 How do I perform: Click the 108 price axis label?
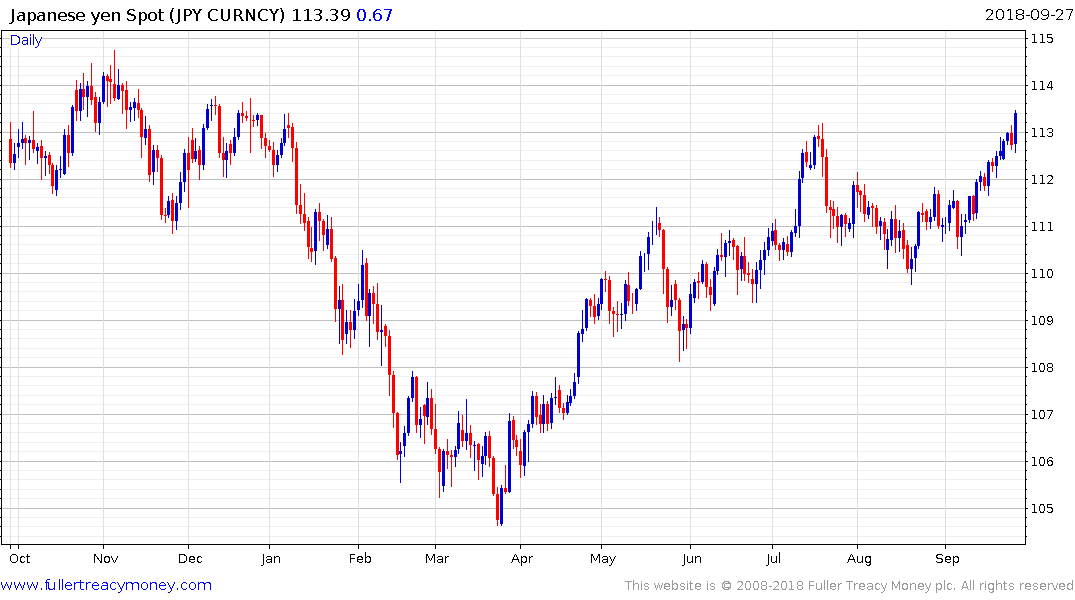click(x=1042, y=368)
